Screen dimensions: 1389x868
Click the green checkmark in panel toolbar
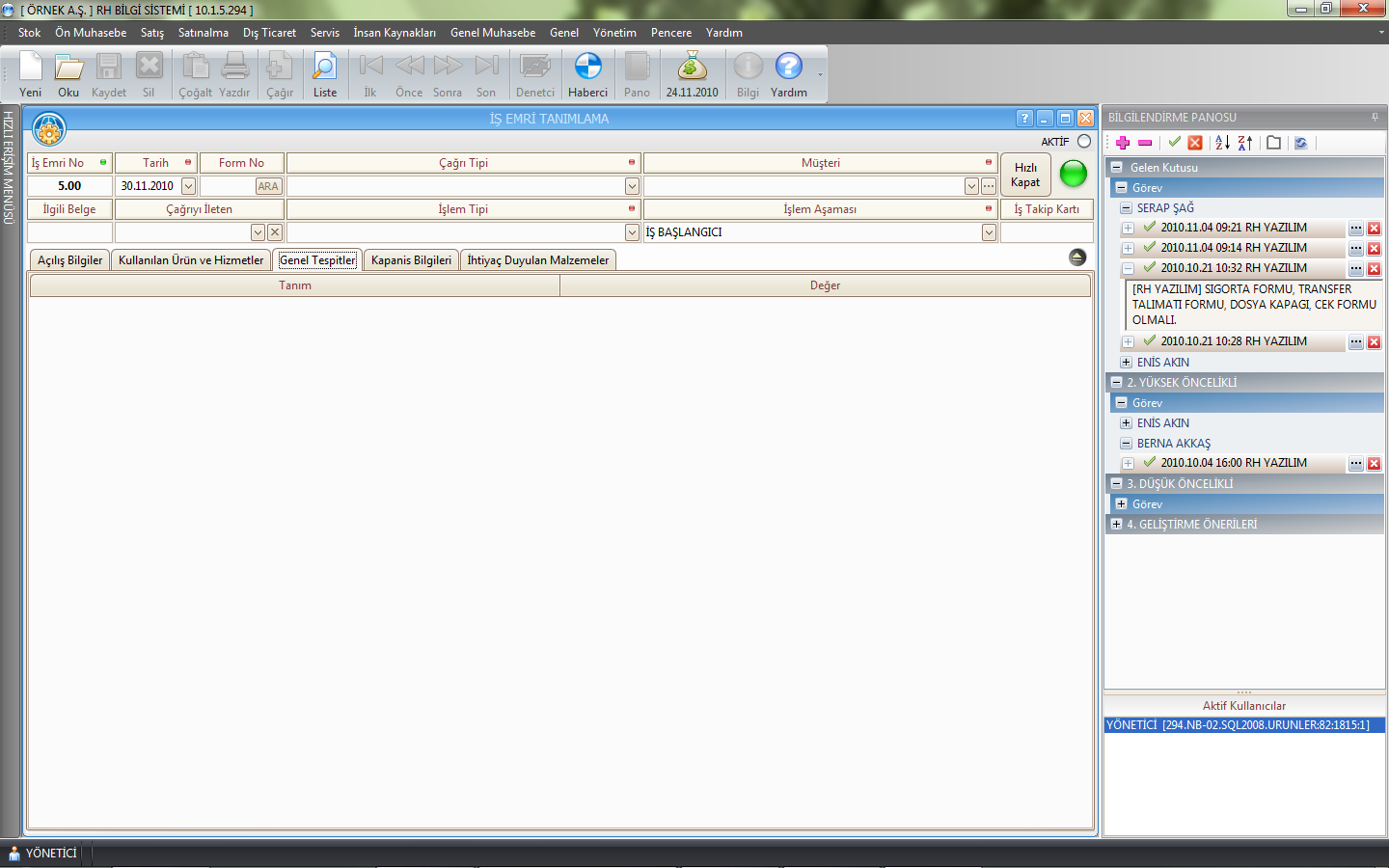(1174, 142)
